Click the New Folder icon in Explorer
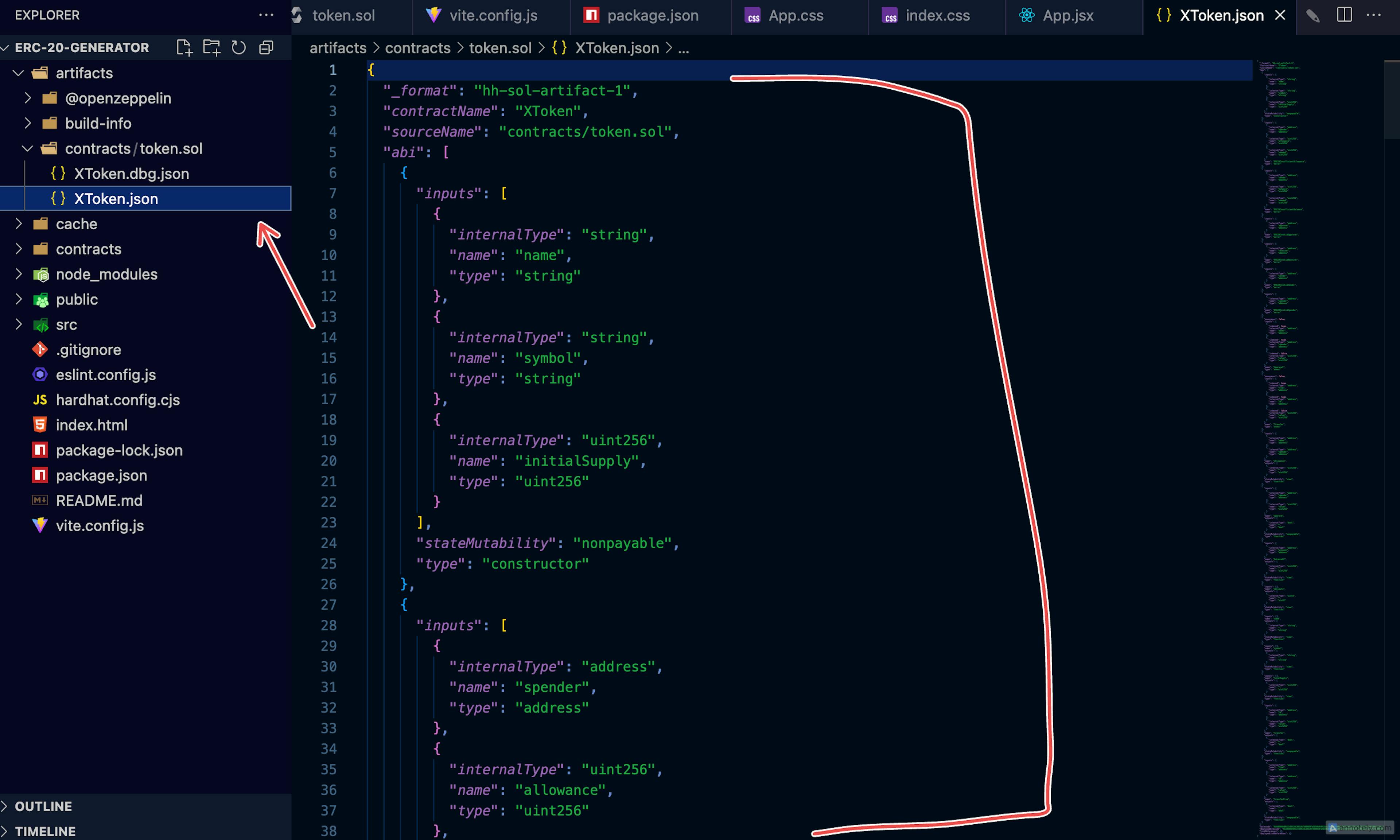Image resolution: width=1400 pixels, height=840 pixels. click(x=211, y=47)
